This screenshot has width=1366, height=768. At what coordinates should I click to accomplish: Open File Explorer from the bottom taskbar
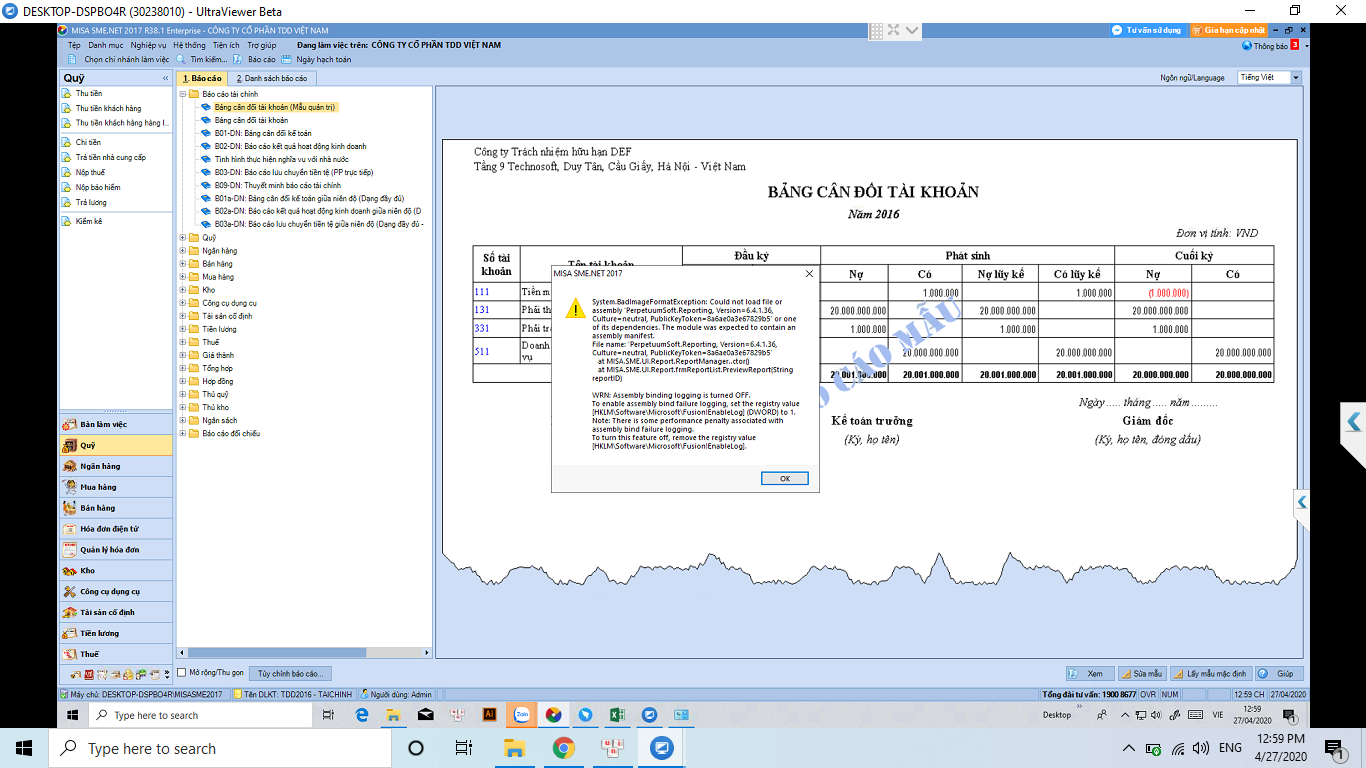pyautogui.click(x=514, y=747)
